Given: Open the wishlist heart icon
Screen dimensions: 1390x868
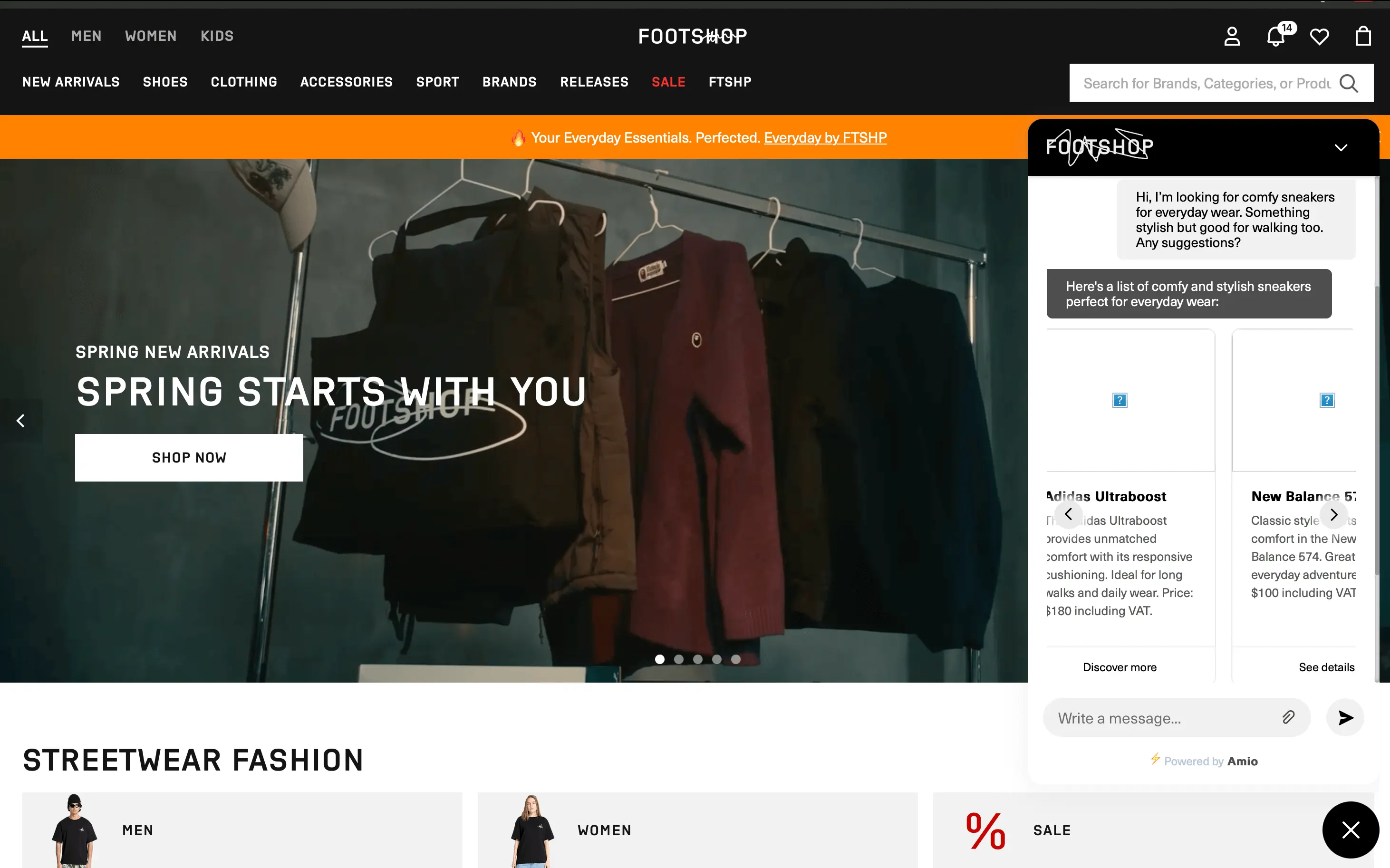Looking at the screenshot, I should coord(1319,37).
